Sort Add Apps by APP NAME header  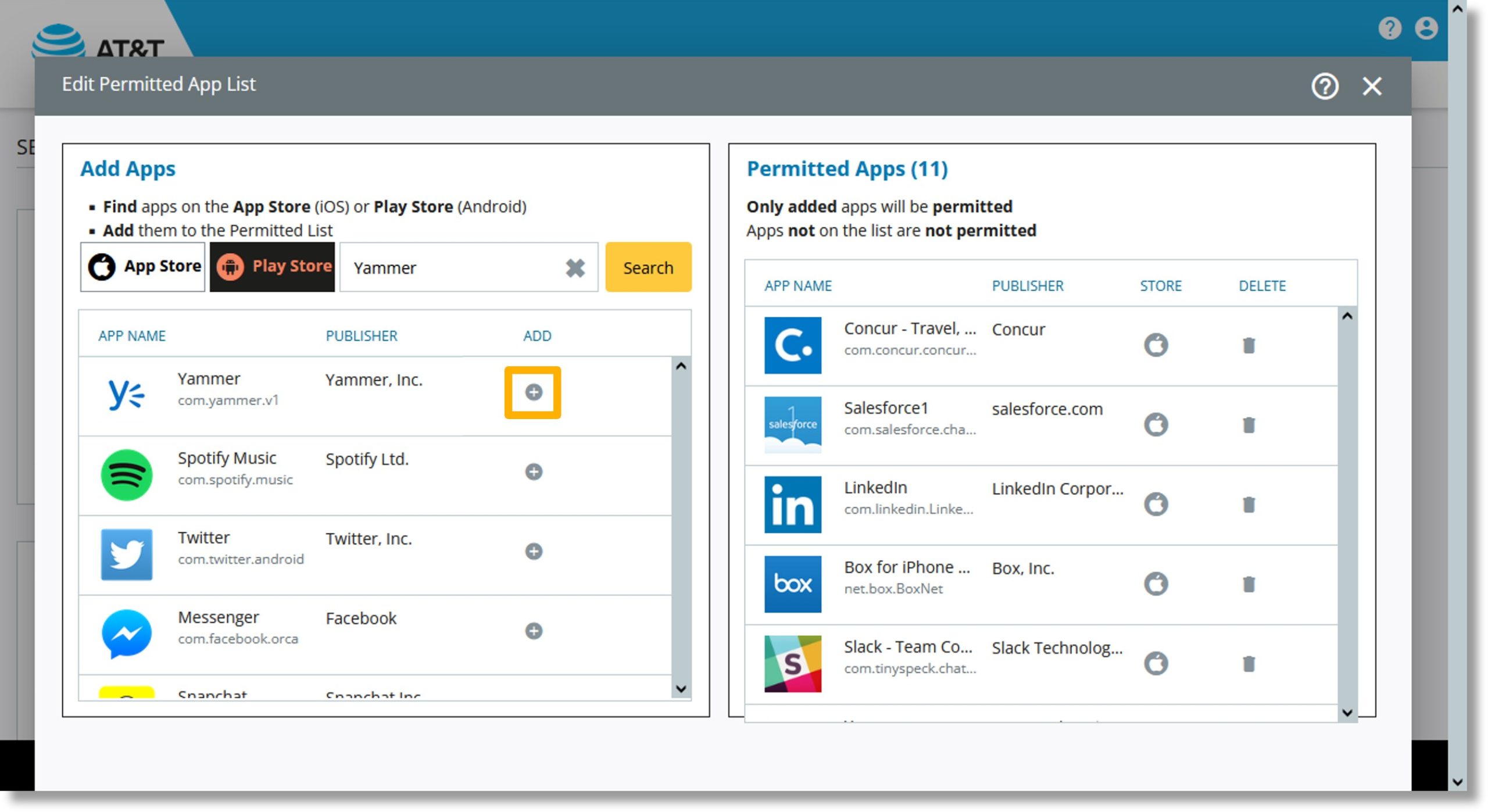[x=132, y=336]
